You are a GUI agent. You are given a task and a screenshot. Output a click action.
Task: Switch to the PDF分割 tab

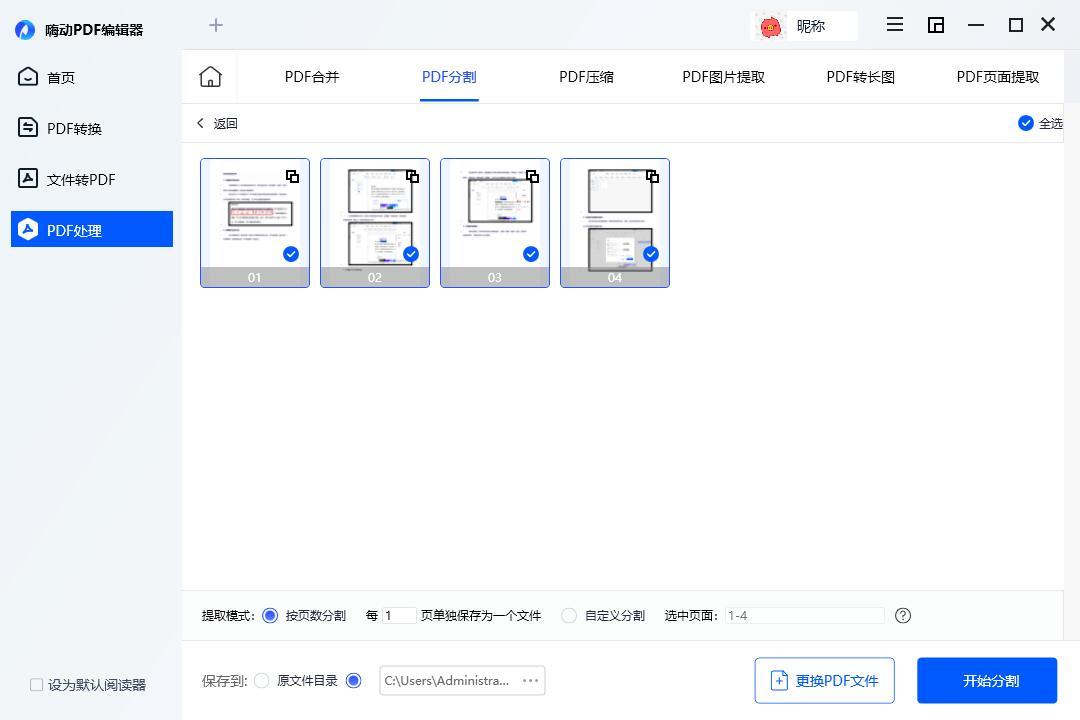[449, 77]
